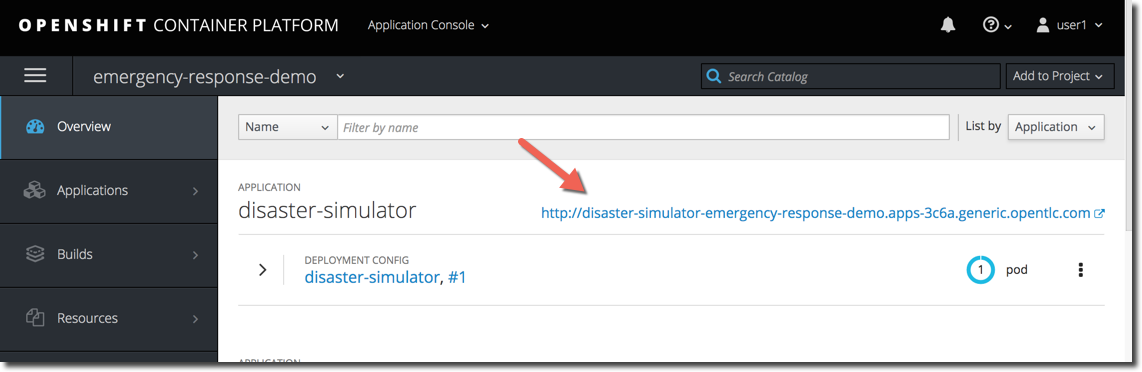Click the search magnifier icon in catalog

[714, 76]
